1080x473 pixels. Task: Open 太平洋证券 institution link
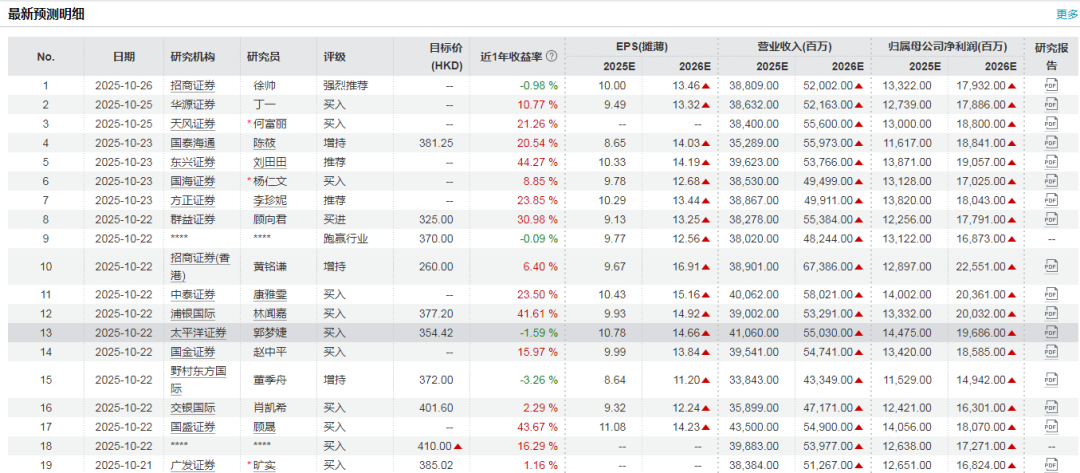point(198,333)
